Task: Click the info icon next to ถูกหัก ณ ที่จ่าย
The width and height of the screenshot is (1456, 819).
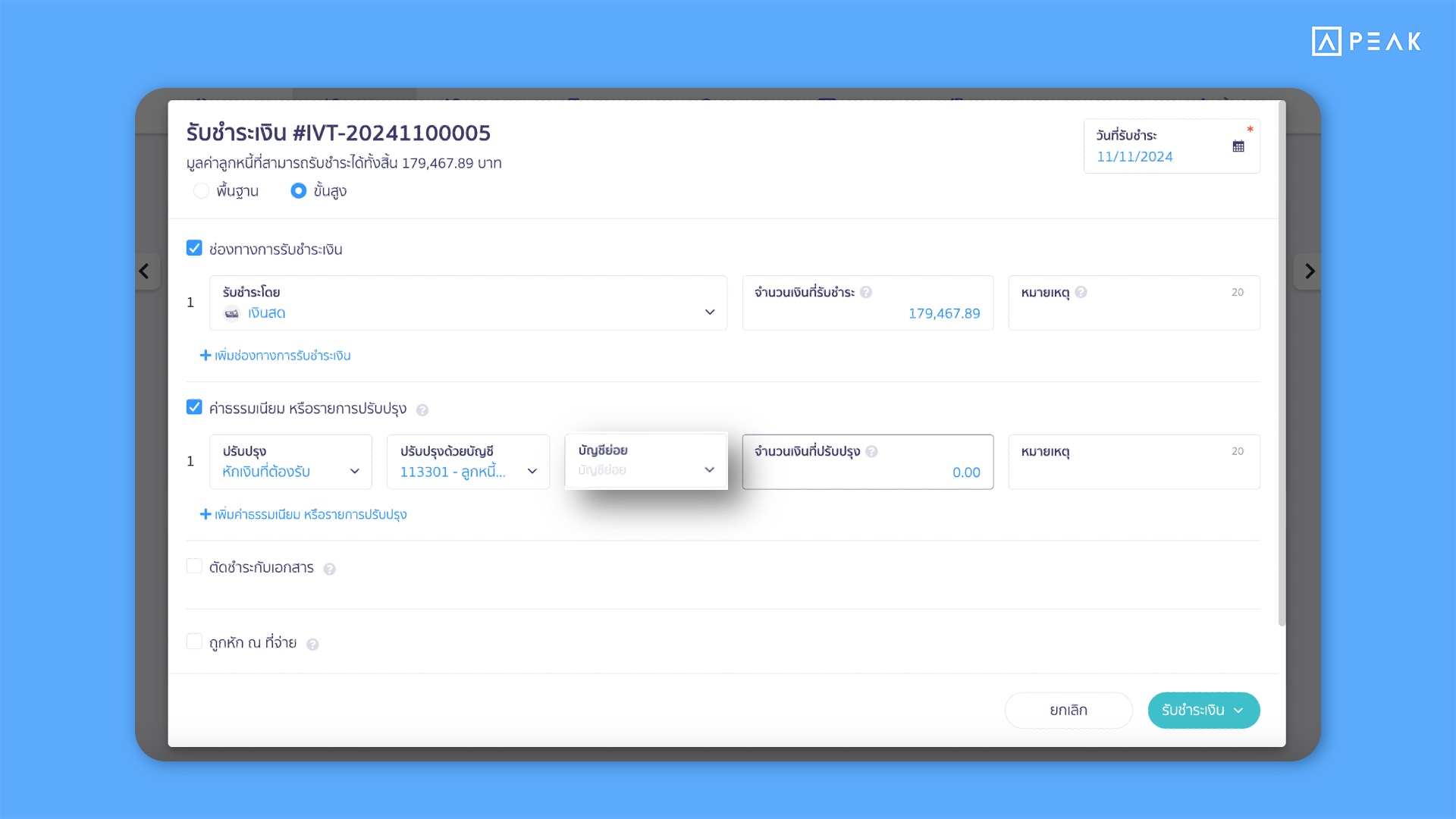Action: [316, 644]
